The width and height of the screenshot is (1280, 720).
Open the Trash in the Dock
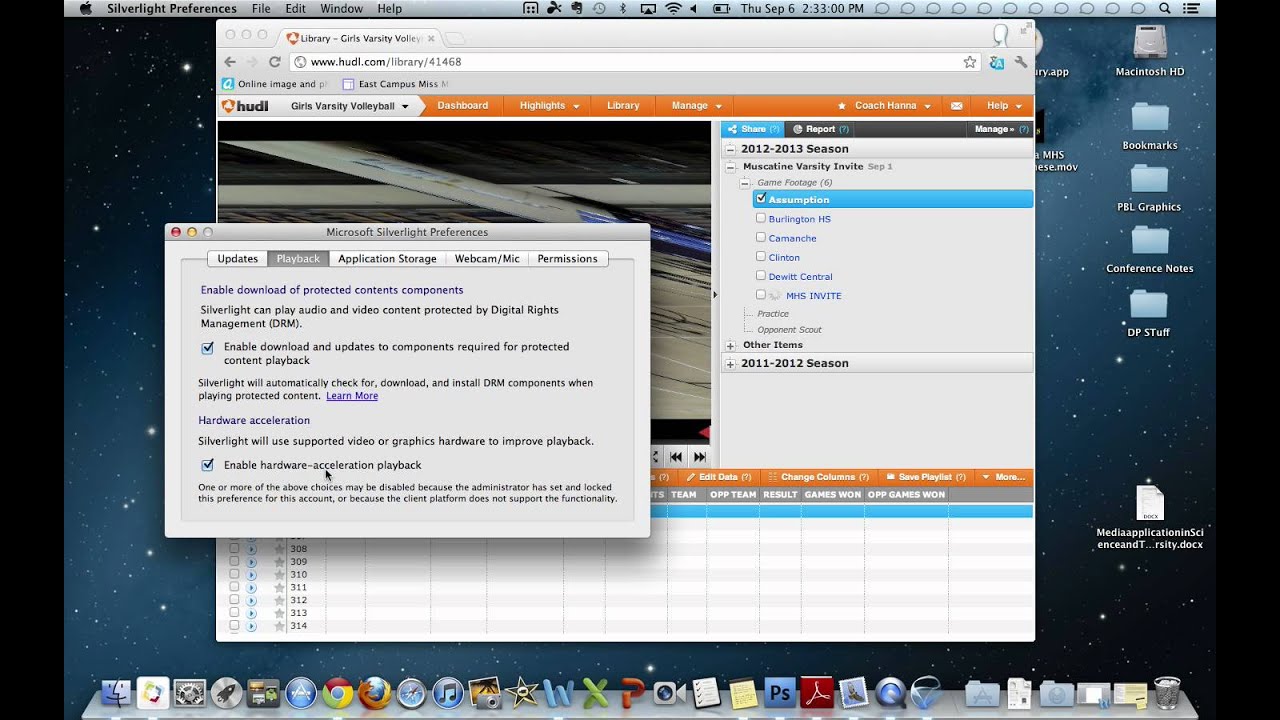(1167, 693)
